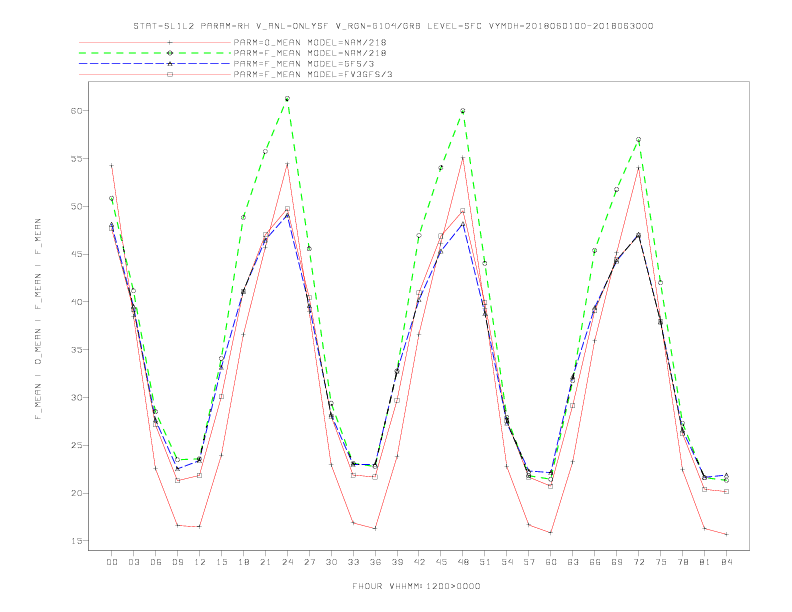Click the x-axis tick label 51
The width and height of the screenshot is (792, 612).
tap(485, 562)
